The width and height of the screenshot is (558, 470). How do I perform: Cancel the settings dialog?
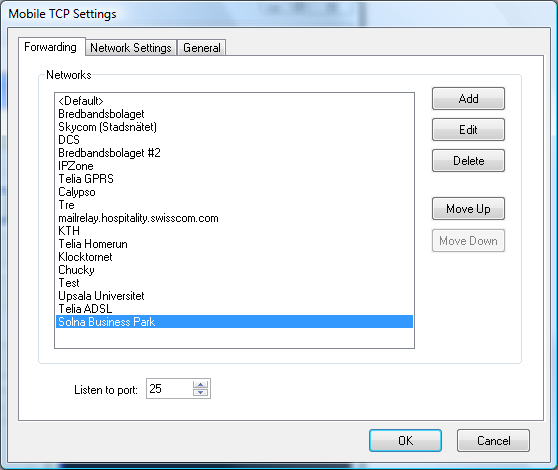pos(493,440)
